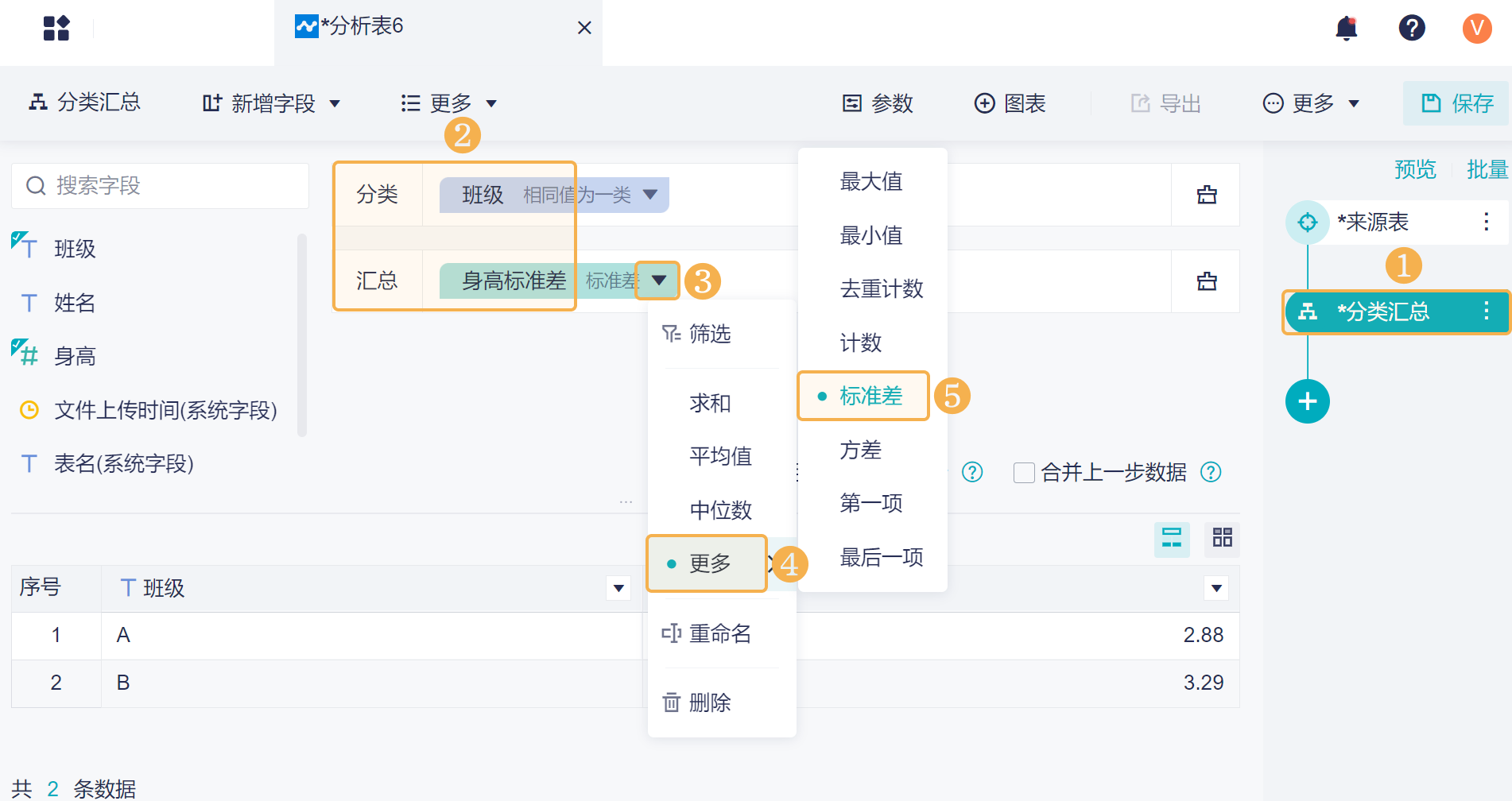Expand the 身高标准差 summary dropdown arrow
The width and height of the screenshot is (1512, 801).
658,281
